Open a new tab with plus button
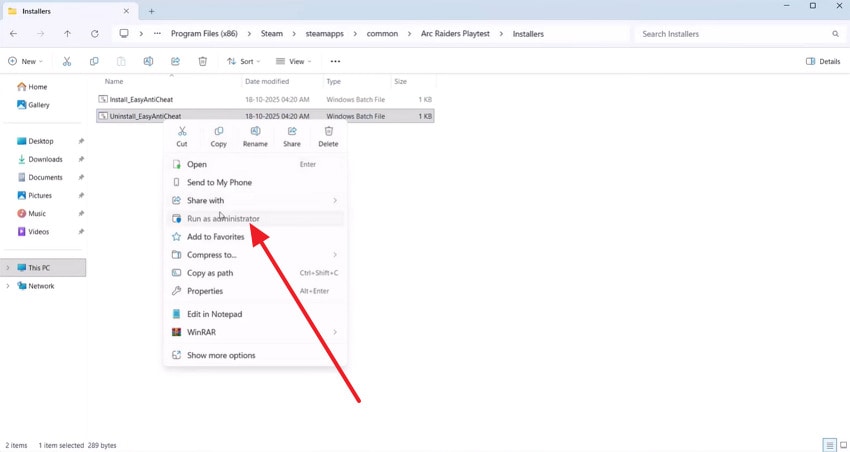The image size is (850, 452). pyautogui.click(x=151, y=11)
